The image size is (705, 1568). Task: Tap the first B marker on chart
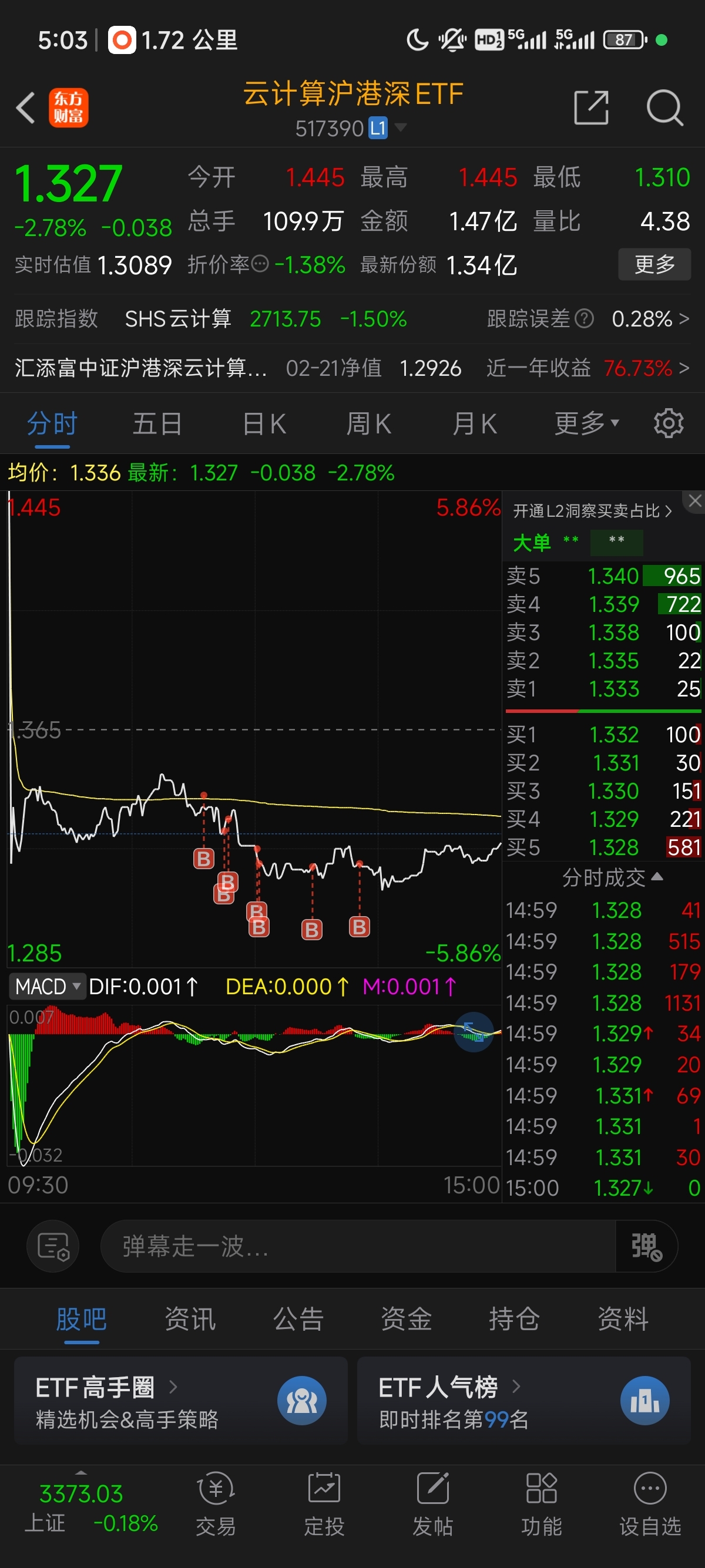(x=203, y=859)
